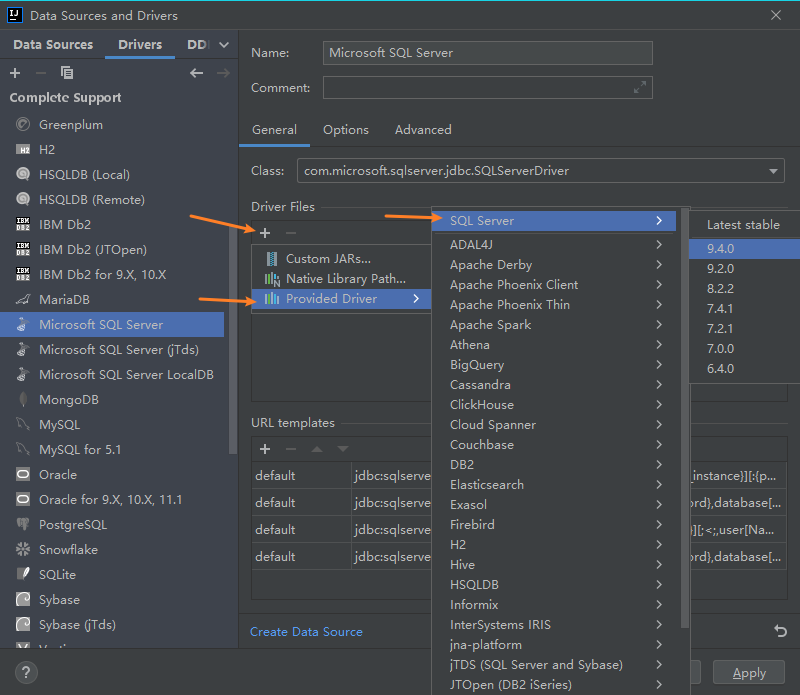Select version 9.2.0 from list
The height and width of the screenshot is (695, 800).
pos(720,269)
